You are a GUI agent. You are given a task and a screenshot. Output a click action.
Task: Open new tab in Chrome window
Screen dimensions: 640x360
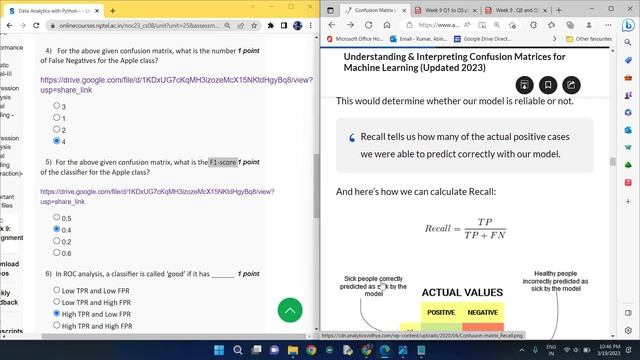click(112, 11)
